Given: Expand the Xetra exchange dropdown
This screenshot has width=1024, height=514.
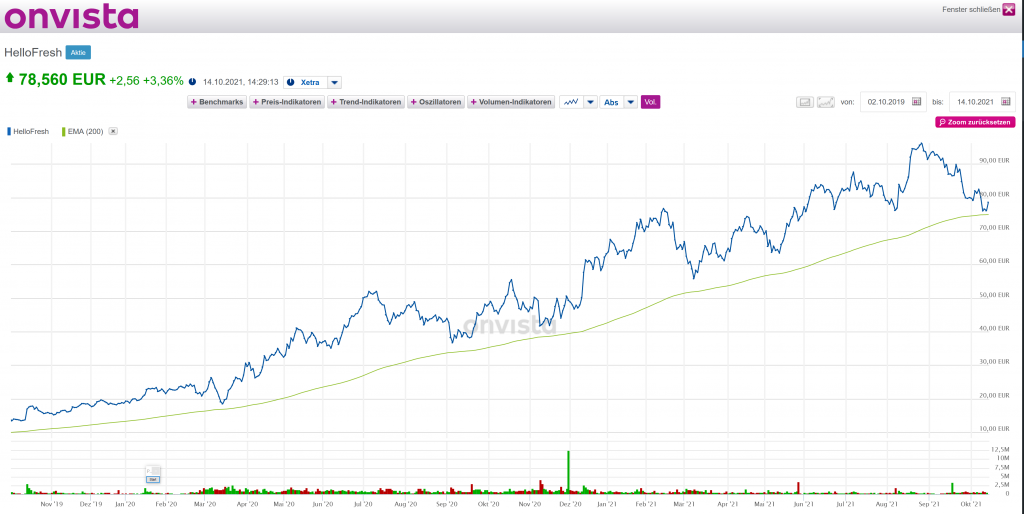Looking at the screenshot, I should tap(335, 82).
